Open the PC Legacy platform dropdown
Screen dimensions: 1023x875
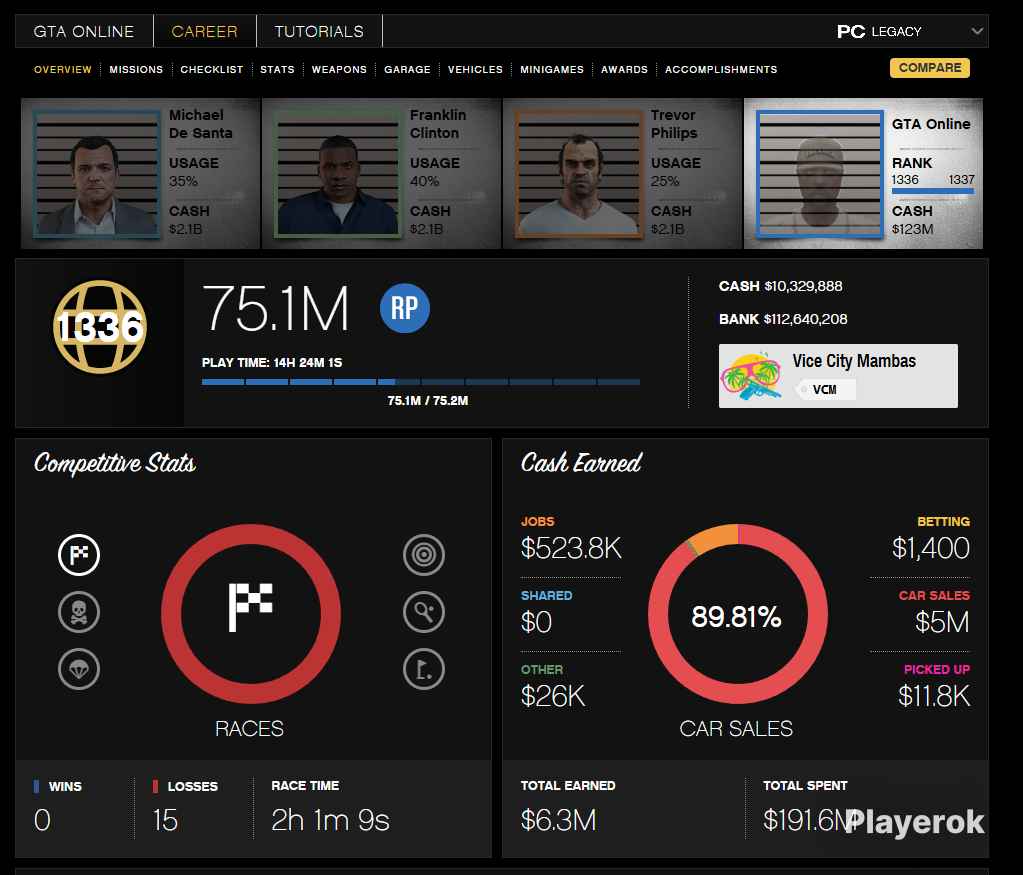910,31
